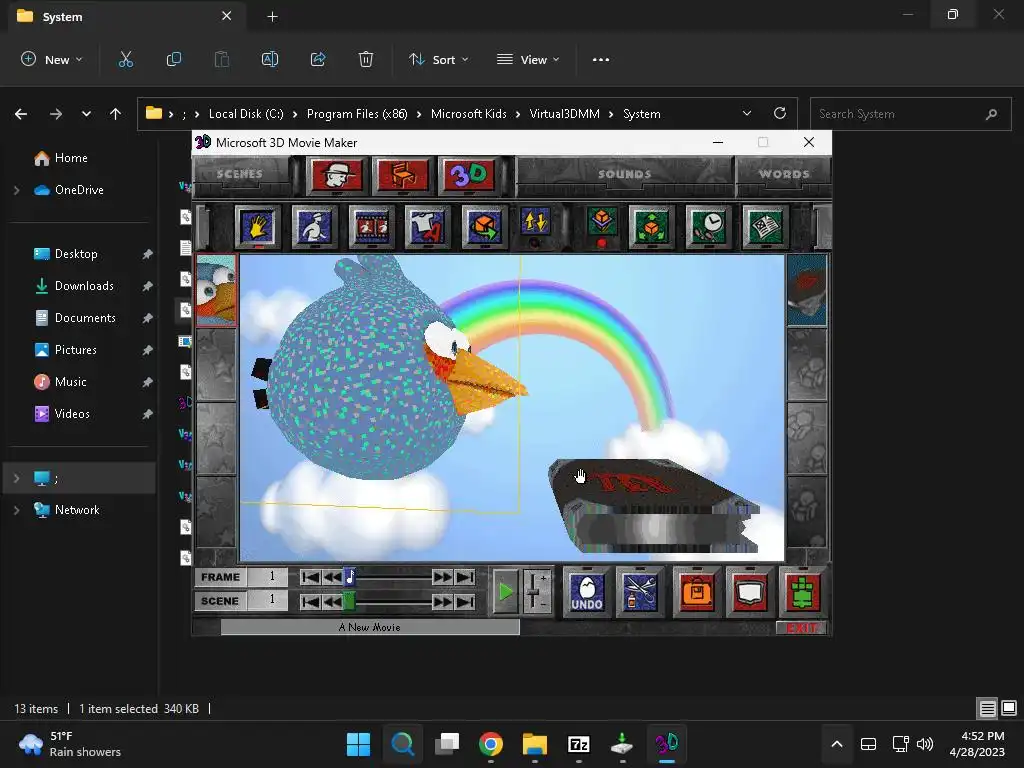Click the red EXIT button

(x=801, y=628)
